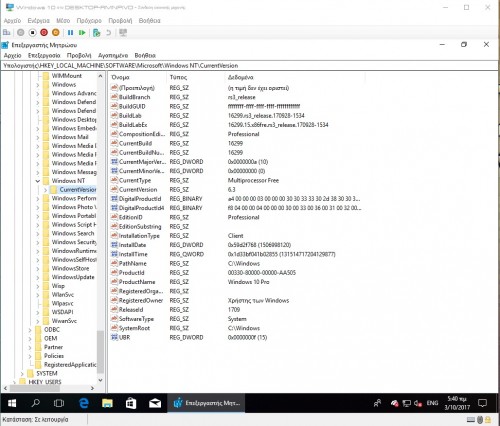Screen dimensions: 500x426
Task: Send Ctrl+Alt+Del via Hyper-V toolbar icon
Action: (x=7, y=33)
